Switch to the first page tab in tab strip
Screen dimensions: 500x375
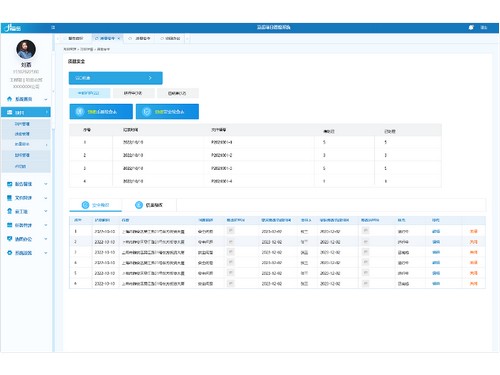point(75,38)
